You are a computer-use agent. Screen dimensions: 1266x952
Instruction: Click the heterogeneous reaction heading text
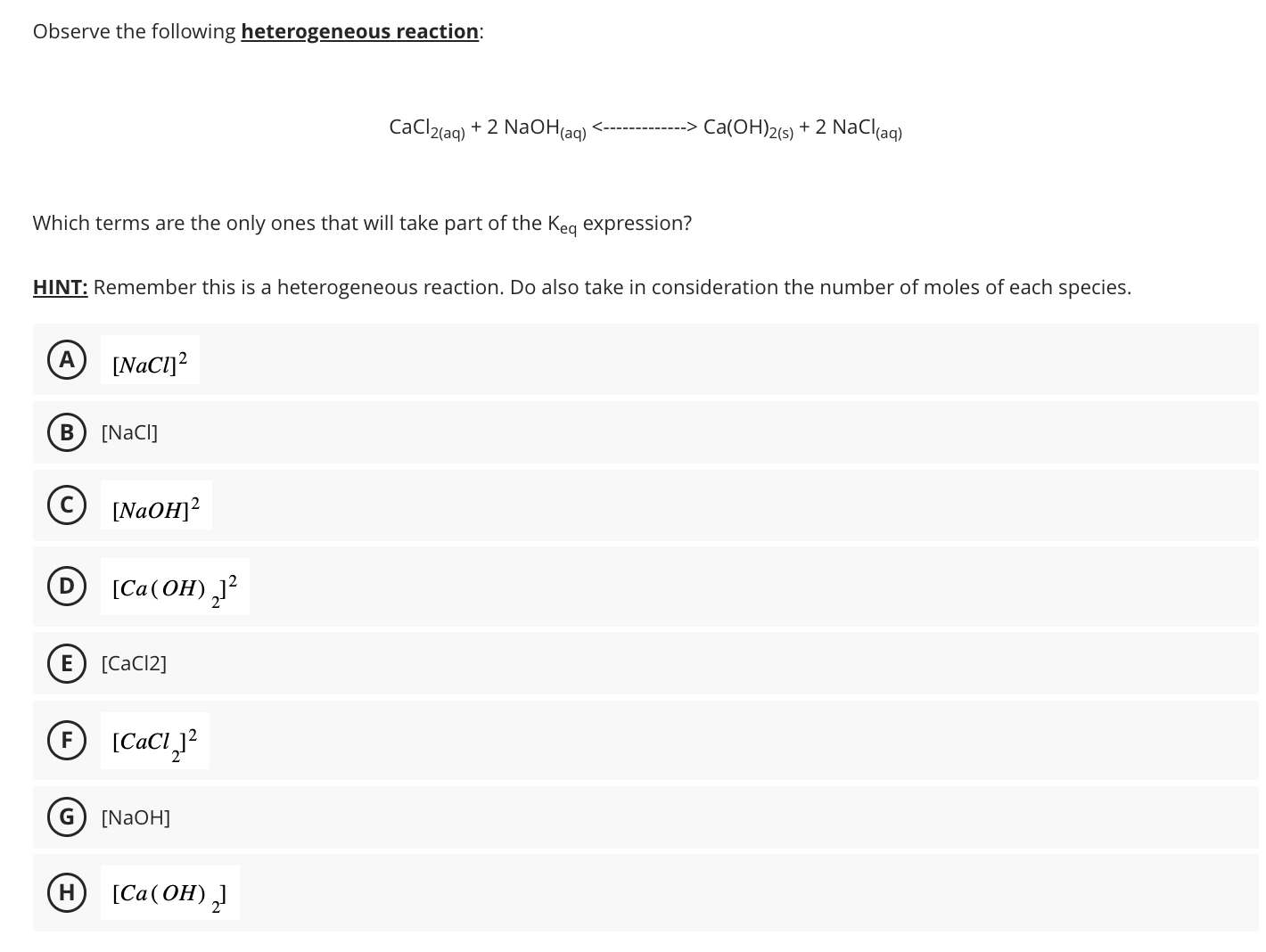tap(358, 31)
